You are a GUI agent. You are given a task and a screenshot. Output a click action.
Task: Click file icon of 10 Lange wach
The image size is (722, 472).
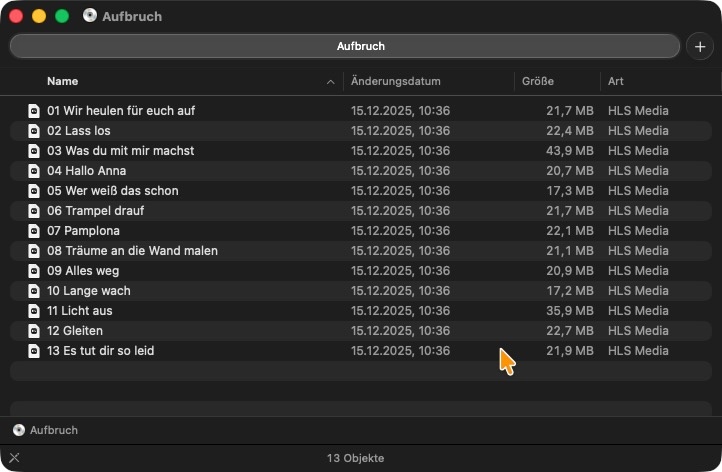click(x=34, y=291)
